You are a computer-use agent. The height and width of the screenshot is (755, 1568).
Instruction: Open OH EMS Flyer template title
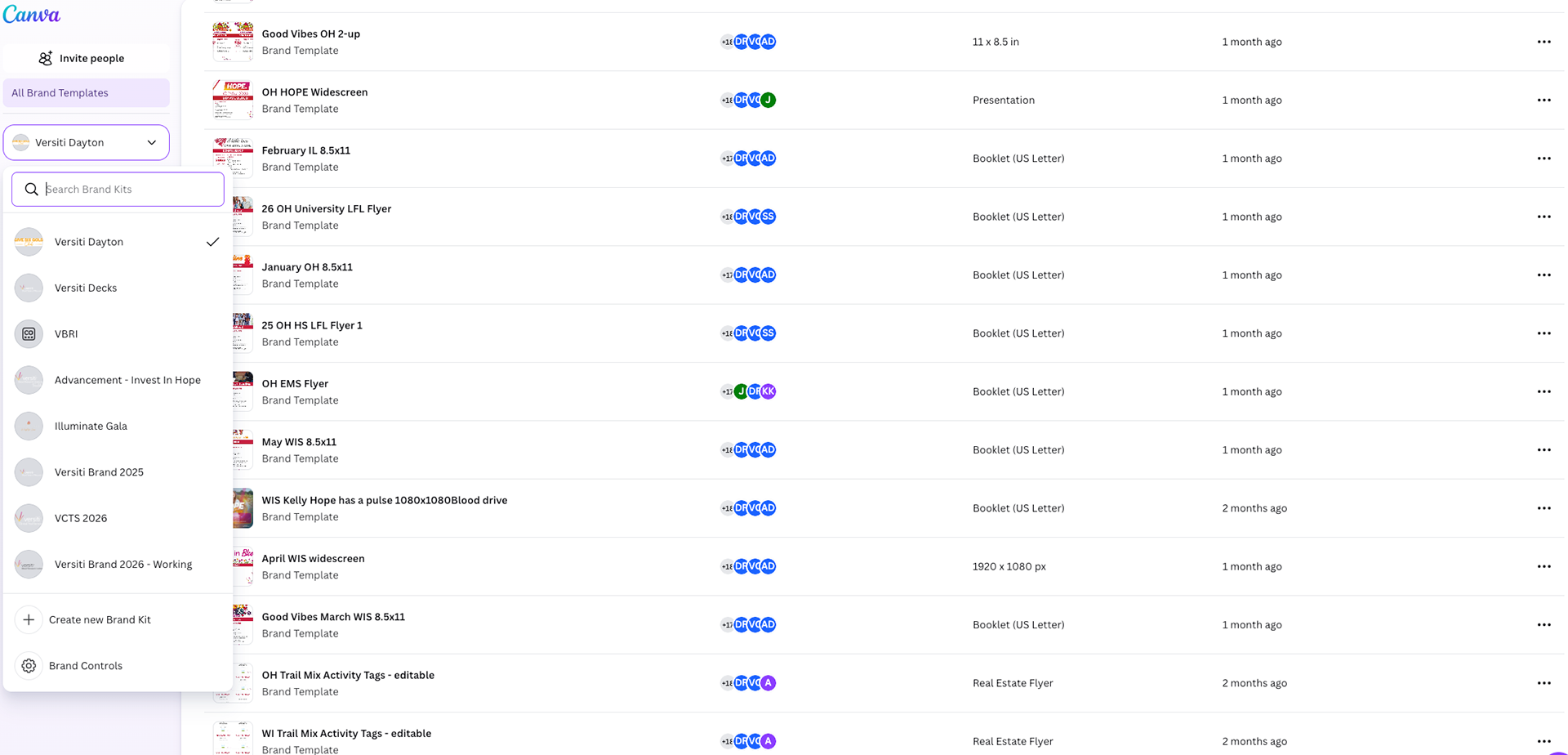pos(295,383)
